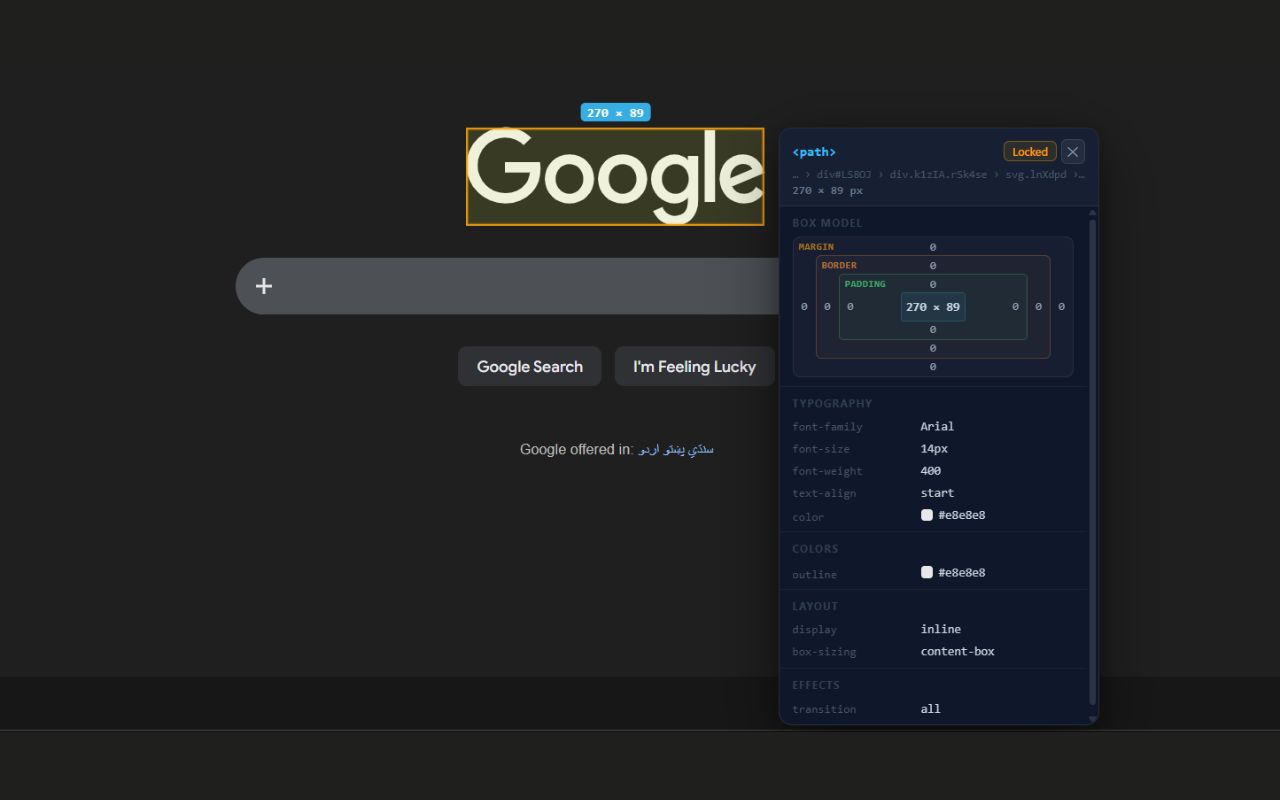Image resolution: width=1280 pixels, height=800 pixels.
Task: Click the MARGIN label in the box model
Action: (x=816, y=247)
